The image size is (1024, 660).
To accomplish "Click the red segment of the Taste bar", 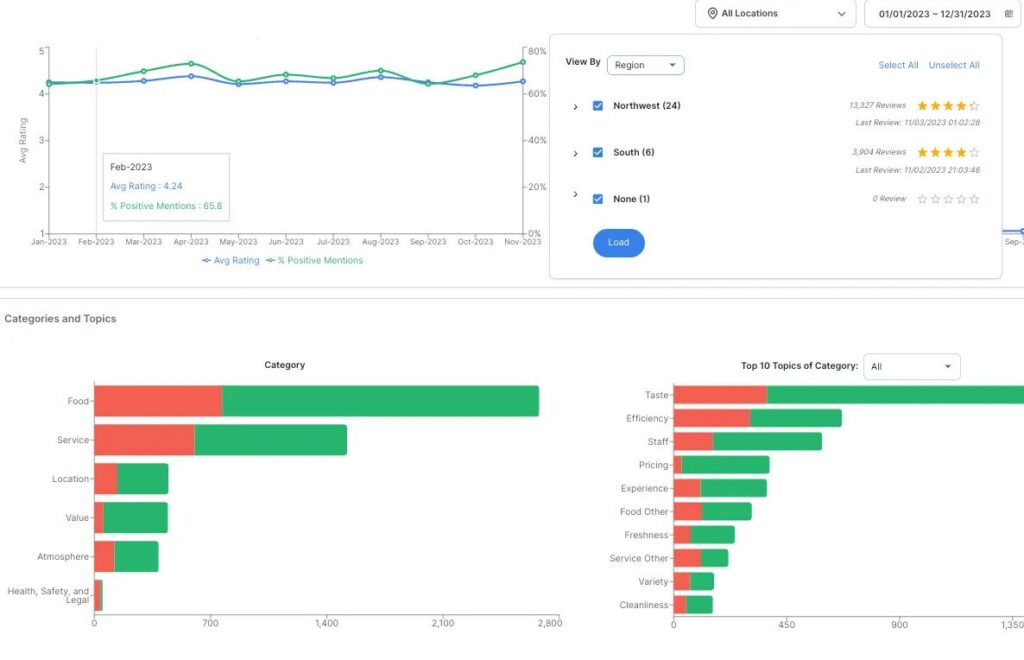I will tap(720, 394).
